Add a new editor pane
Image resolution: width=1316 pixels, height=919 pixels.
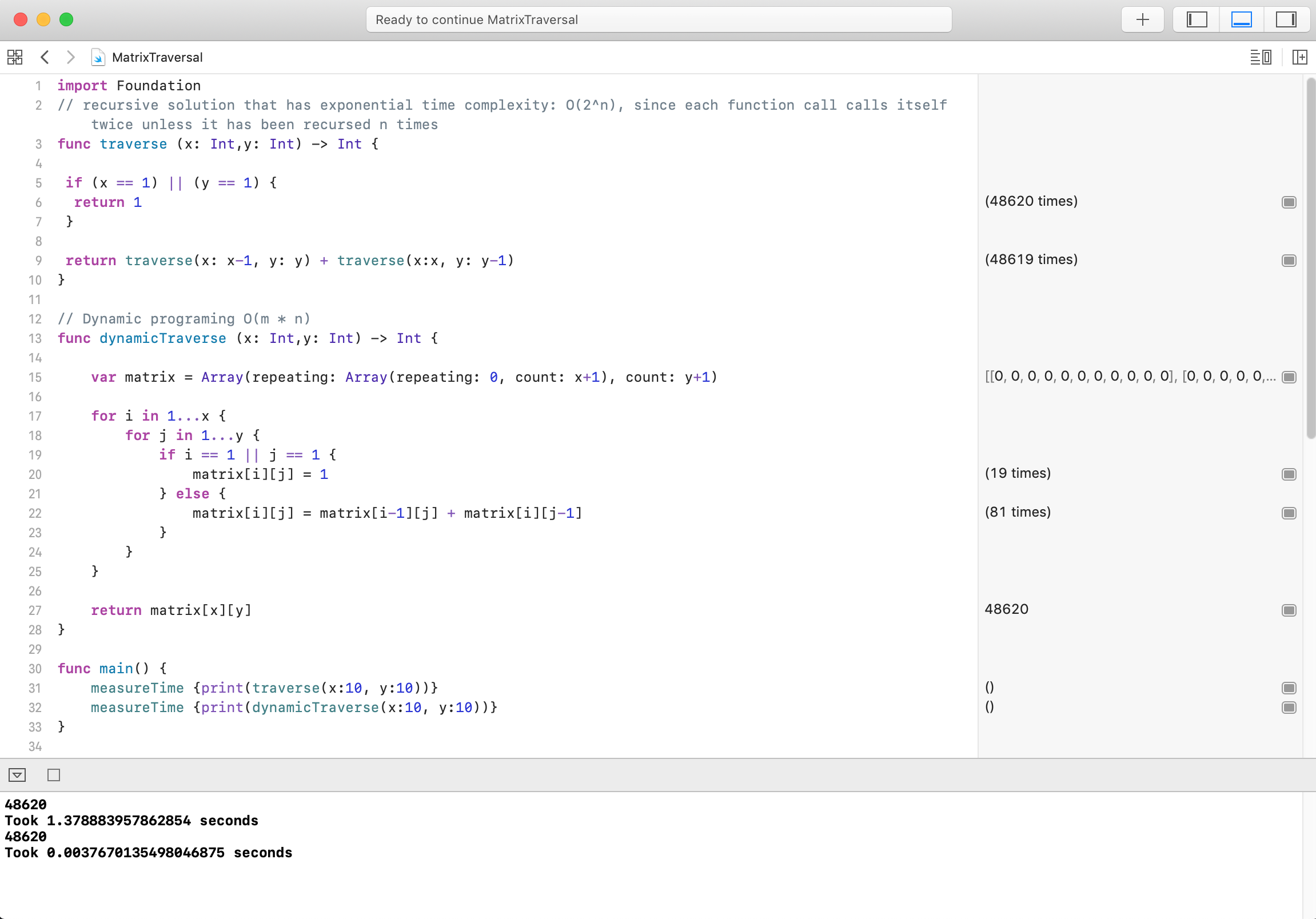pyautogui.click(x=1299, y=57)
